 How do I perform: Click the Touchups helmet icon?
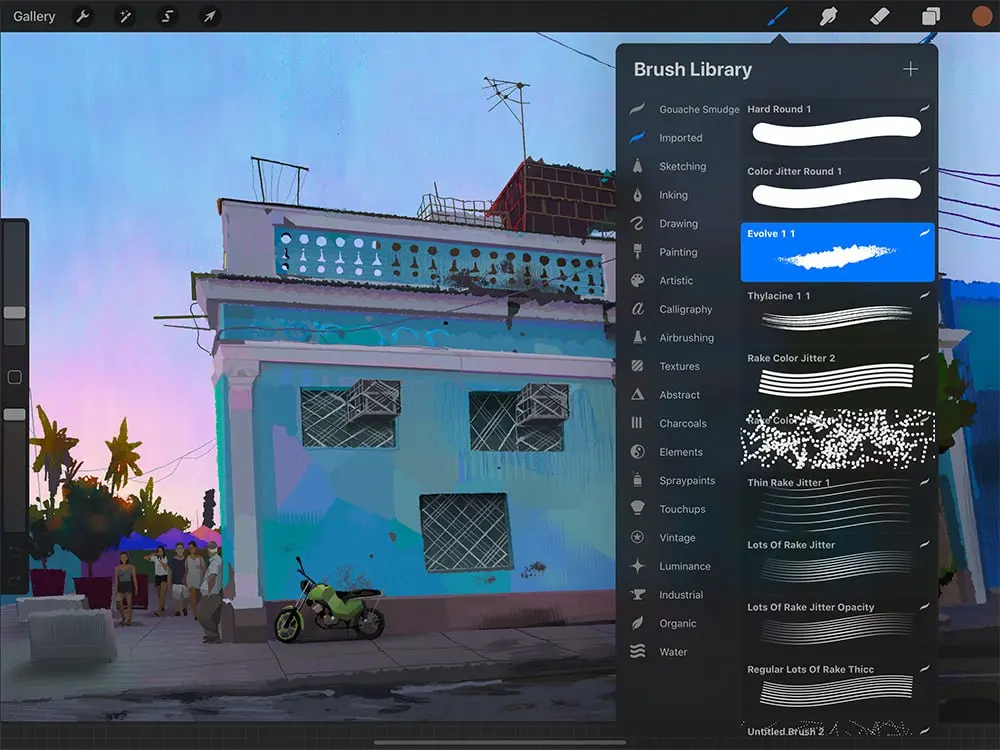click(x=637, y=508)
